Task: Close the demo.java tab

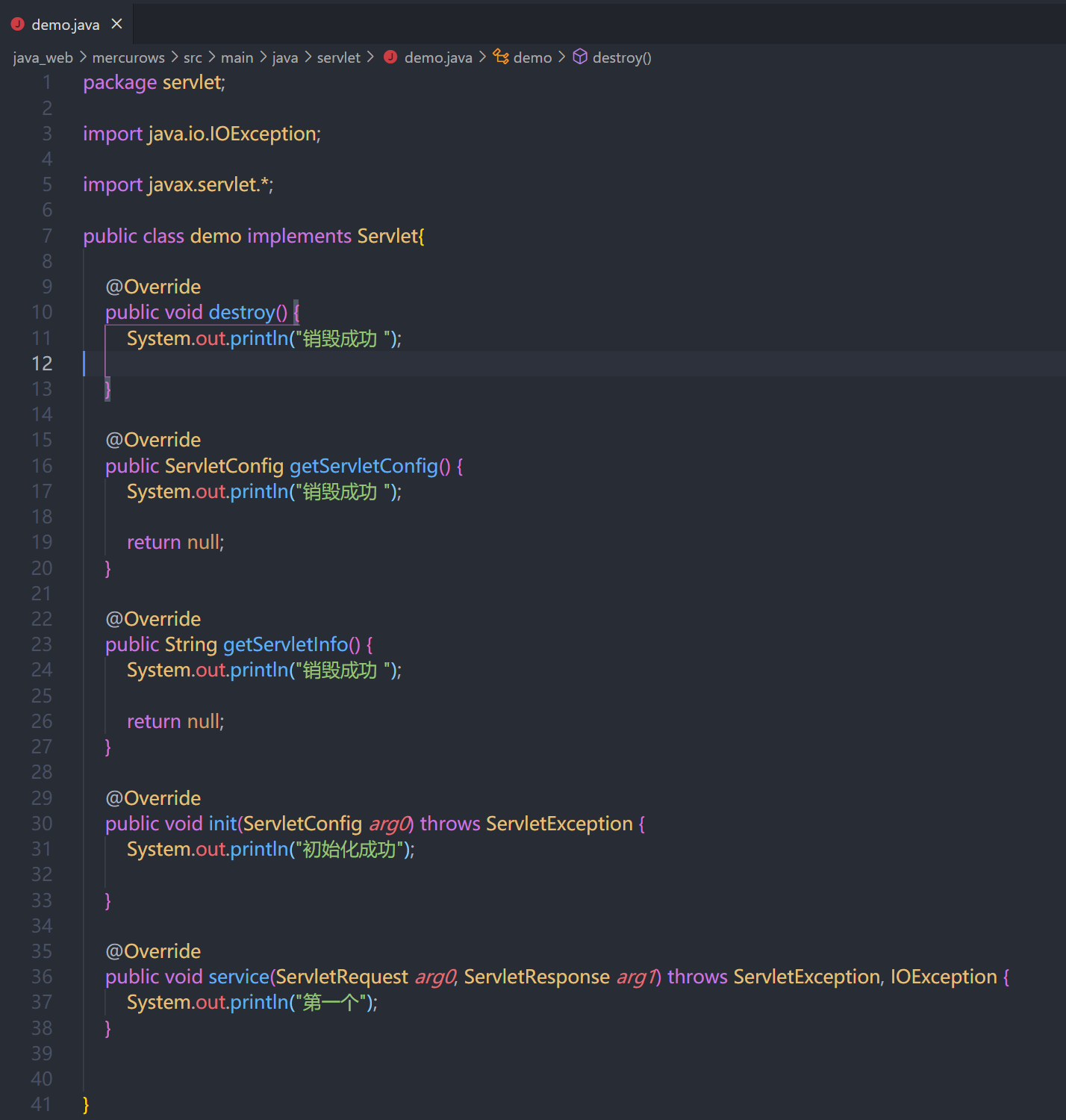Action: click(x=116, y=23)
